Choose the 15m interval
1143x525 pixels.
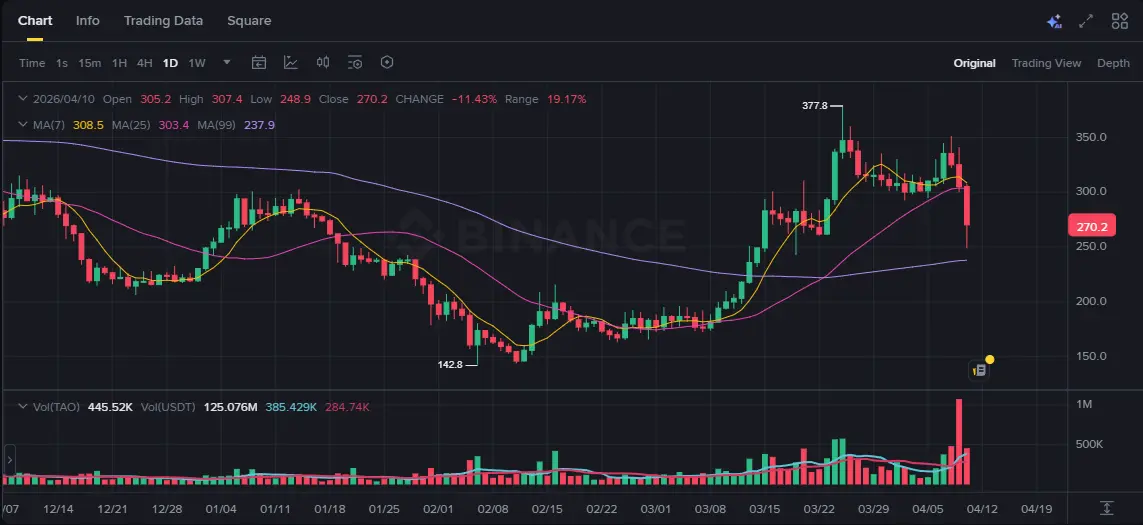point(90,63)
